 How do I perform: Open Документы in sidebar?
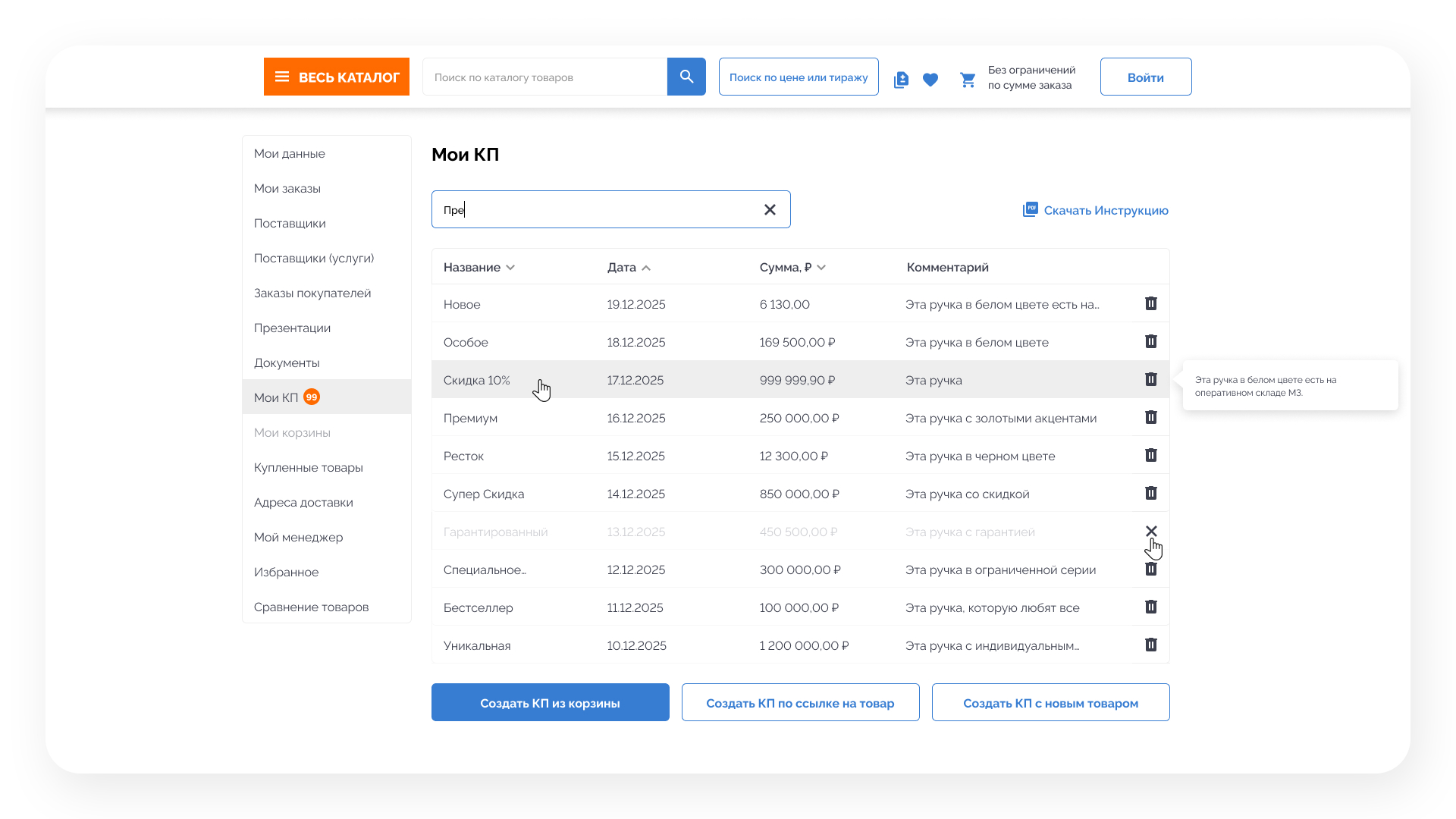tap(327, 362)
